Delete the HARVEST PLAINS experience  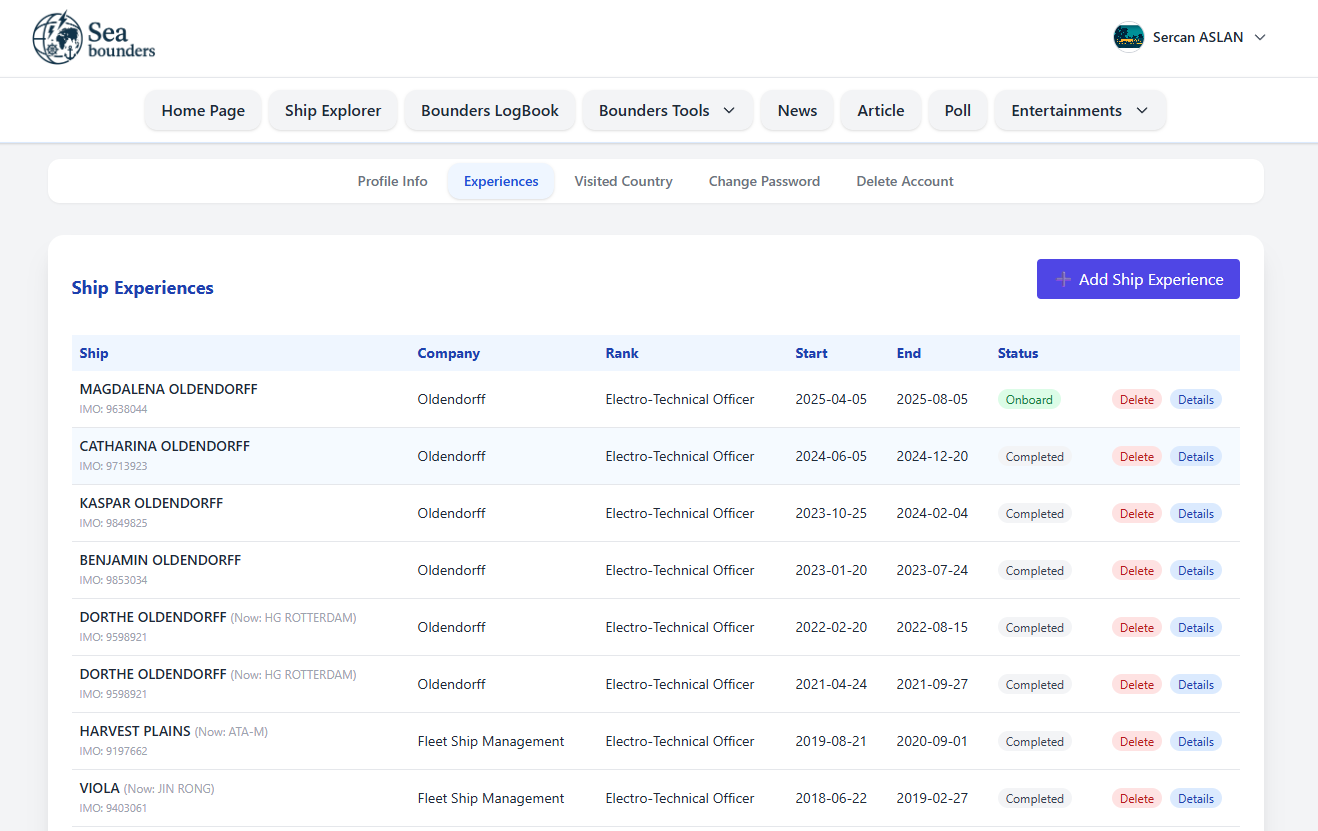click(1136, 742)
